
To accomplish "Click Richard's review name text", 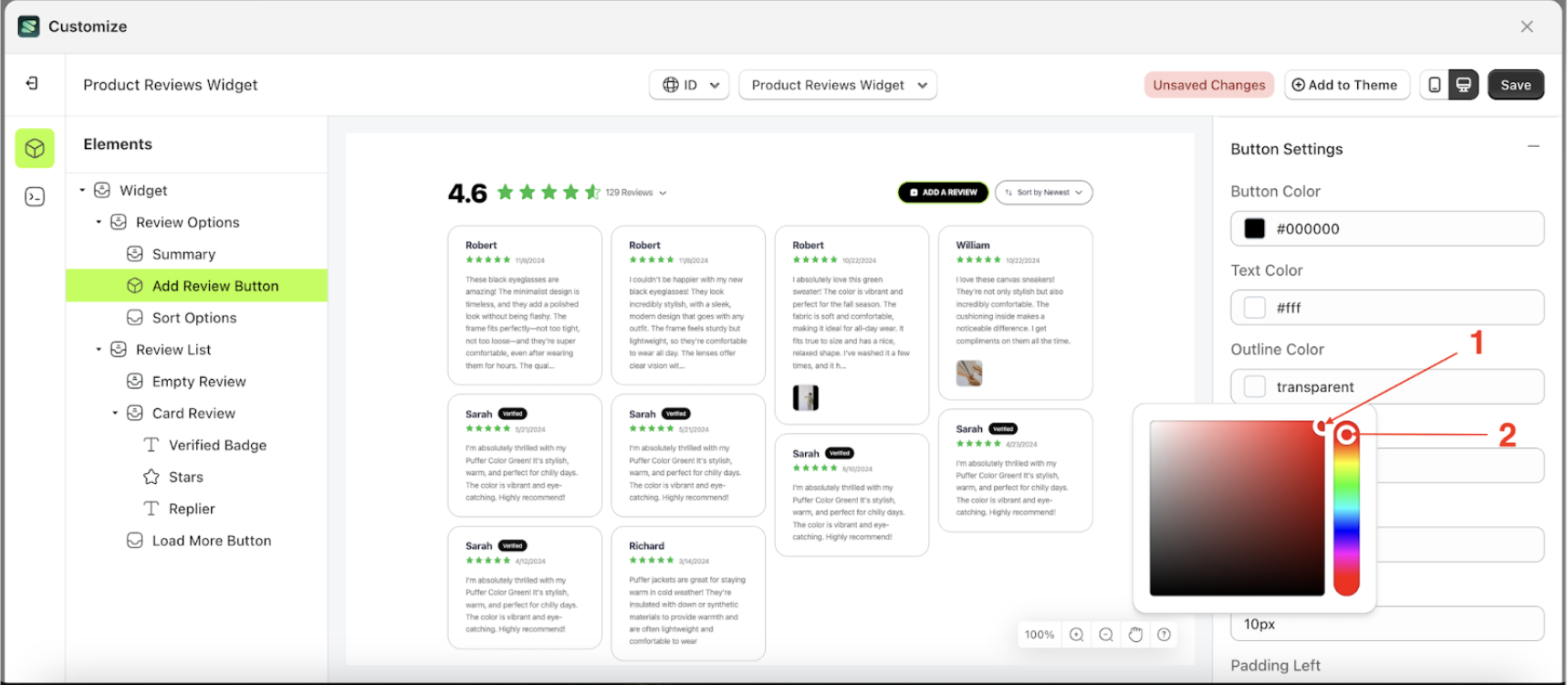I will (x=646, y=546).
